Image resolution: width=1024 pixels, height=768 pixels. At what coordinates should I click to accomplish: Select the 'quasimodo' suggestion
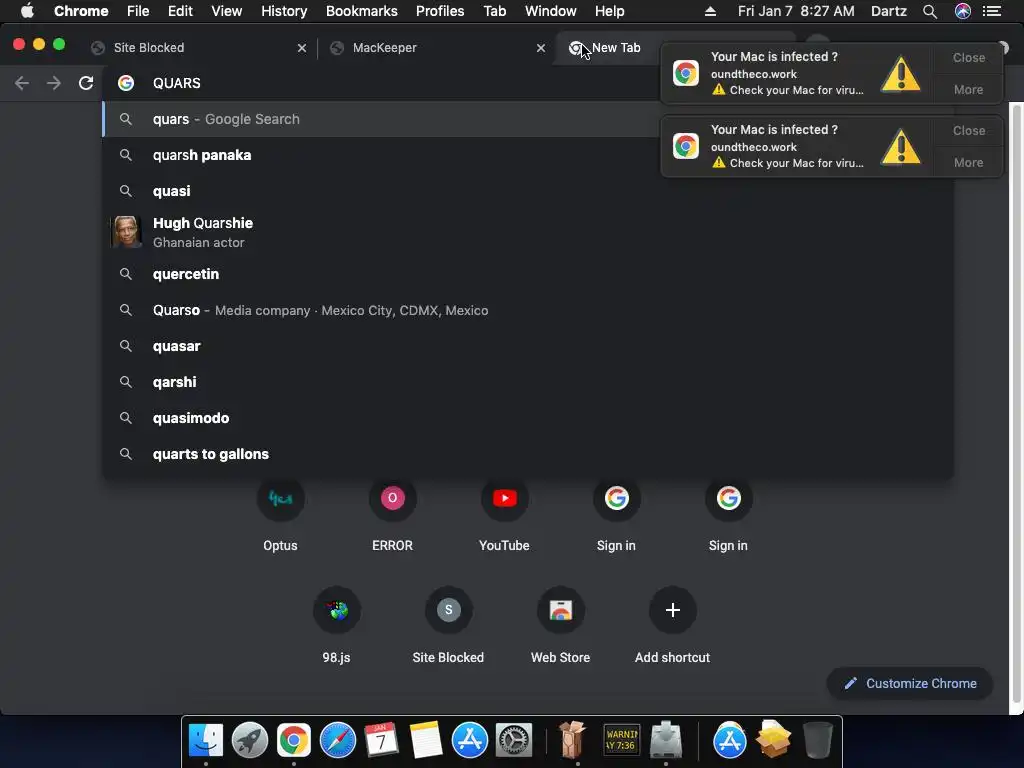point(528,418)
